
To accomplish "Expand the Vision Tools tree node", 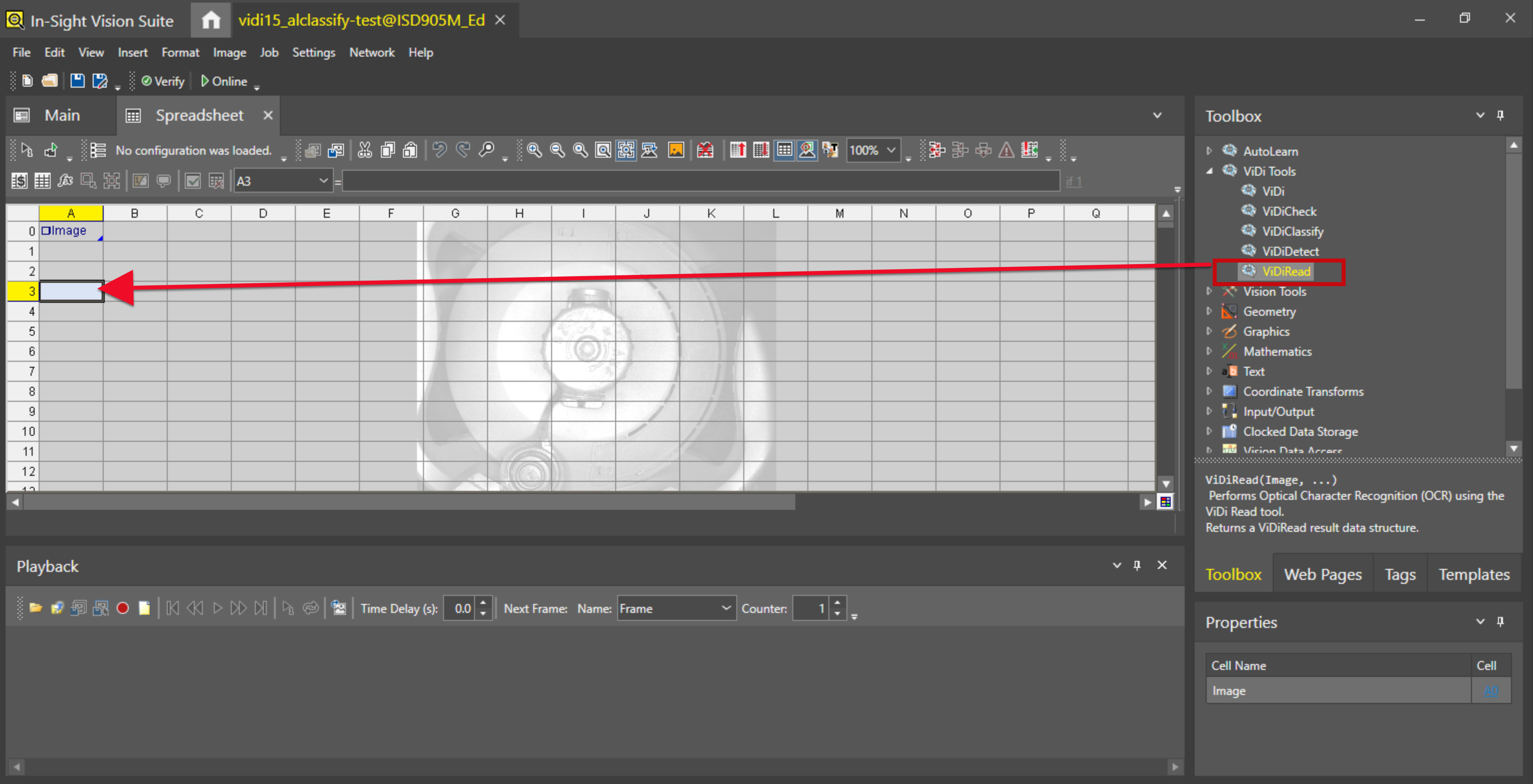I will point(1209,291).
